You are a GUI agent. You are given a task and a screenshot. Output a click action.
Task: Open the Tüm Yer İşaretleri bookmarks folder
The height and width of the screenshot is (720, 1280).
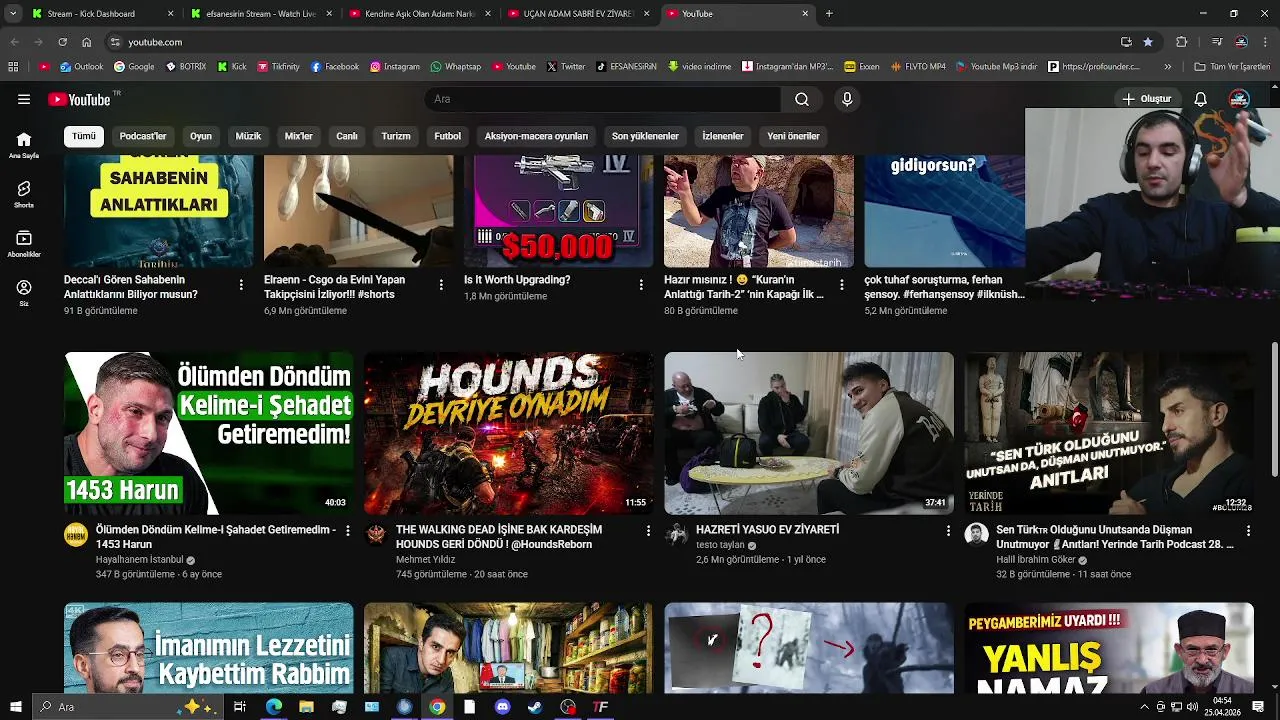1232,67
